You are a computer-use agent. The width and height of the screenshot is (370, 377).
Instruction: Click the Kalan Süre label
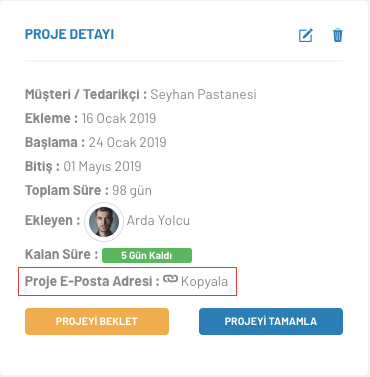pyautogui.click(x=61, y=254)
